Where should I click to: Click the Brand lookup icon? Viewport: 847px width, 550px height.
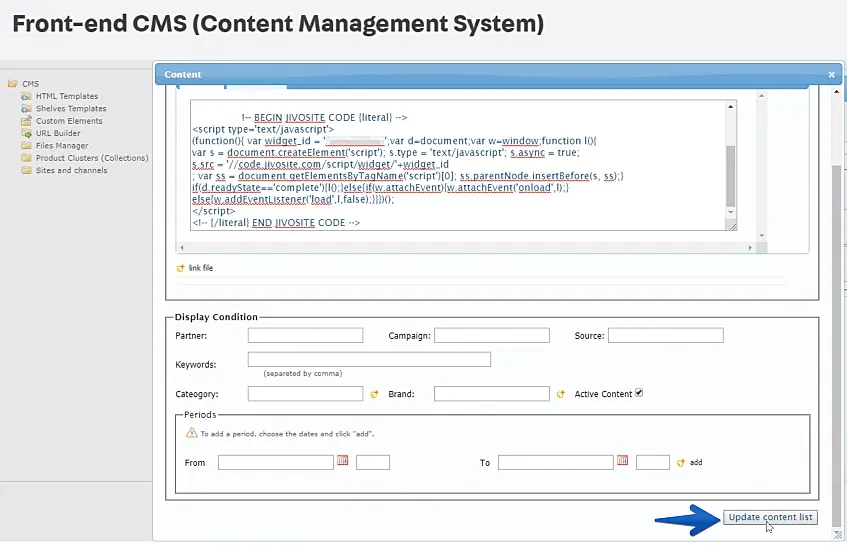click(x=561, y=394)
